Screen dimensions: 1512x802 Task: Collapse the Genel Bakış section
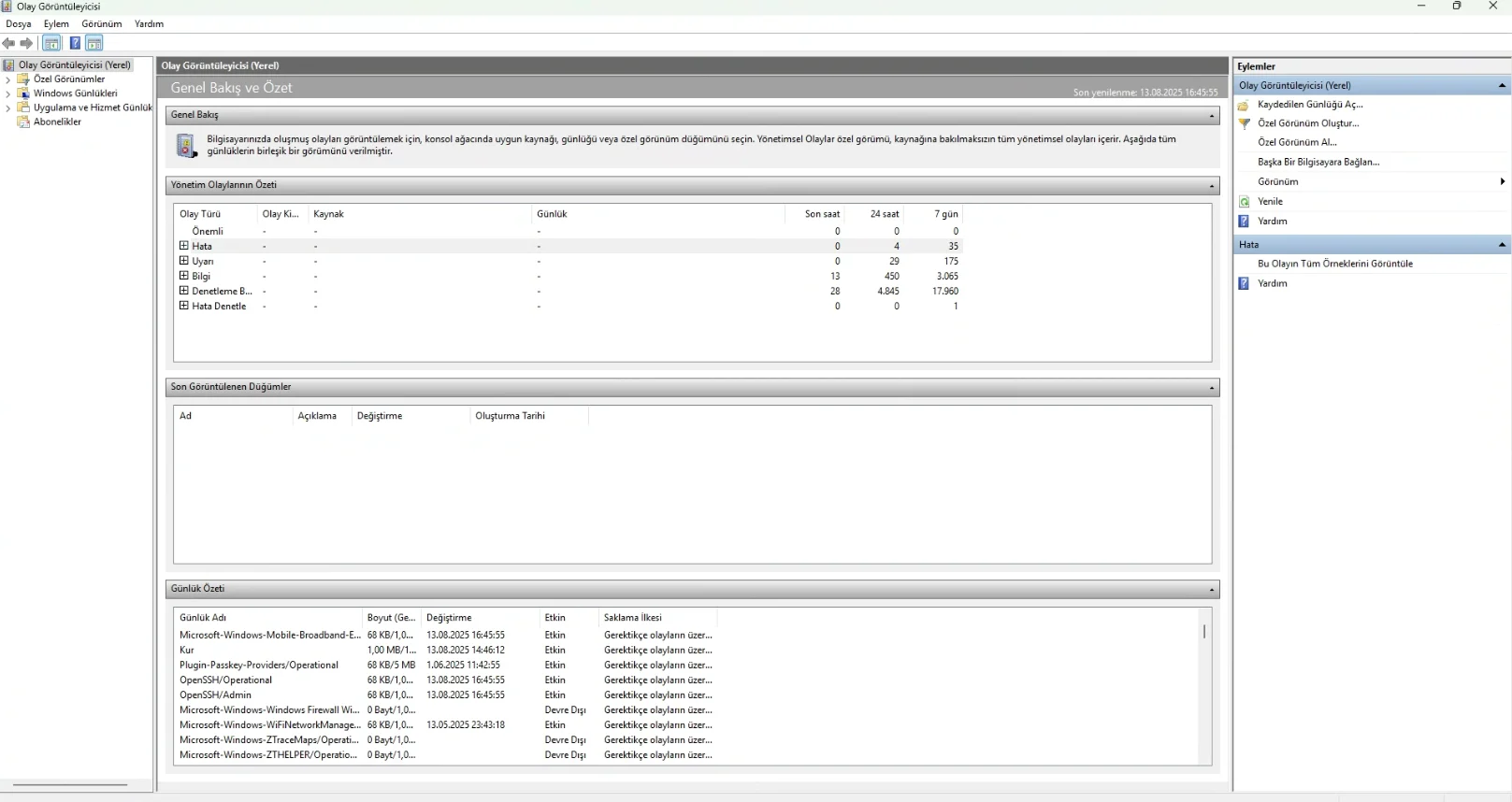1212,116
